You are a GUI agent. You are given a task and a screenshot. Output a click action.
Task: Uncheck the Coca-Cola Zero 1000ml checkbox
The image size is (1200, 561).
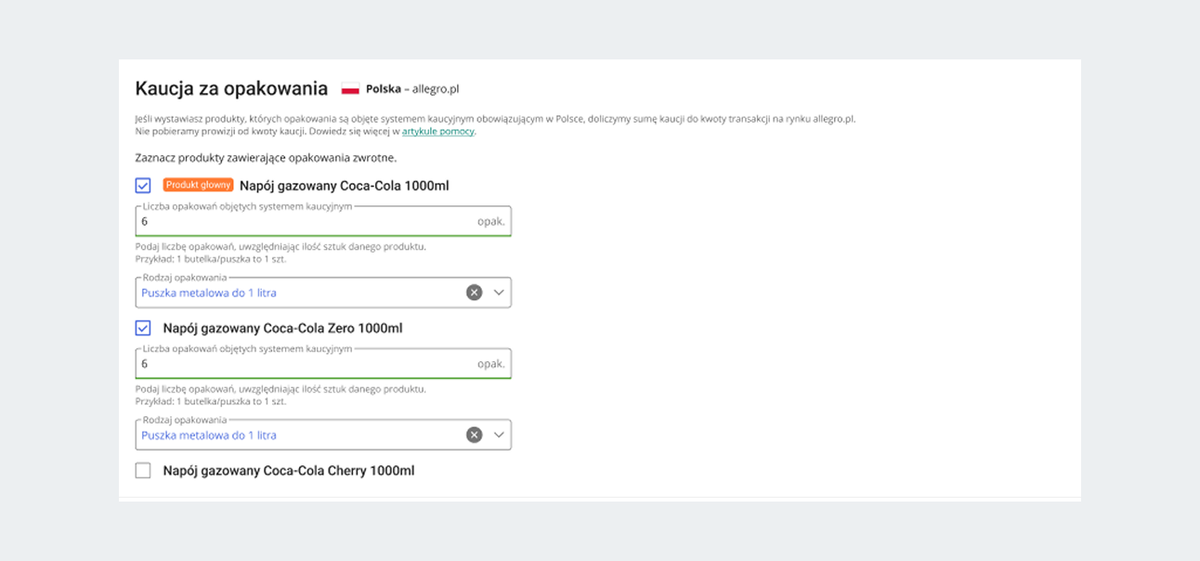tap(143, 328)
